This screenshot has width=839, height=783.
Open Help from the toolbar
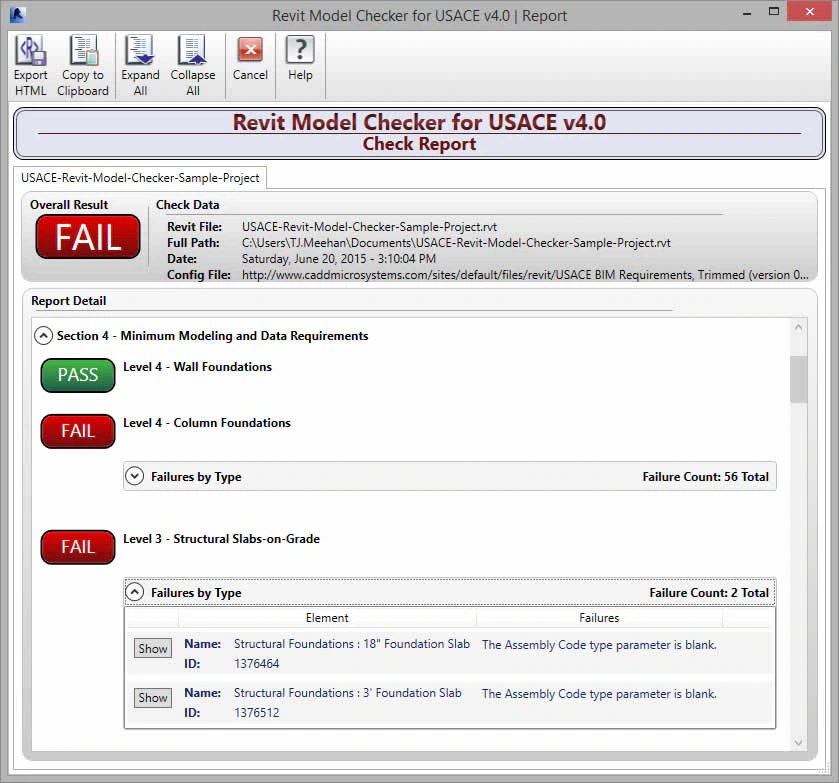[x=300, y=52]
